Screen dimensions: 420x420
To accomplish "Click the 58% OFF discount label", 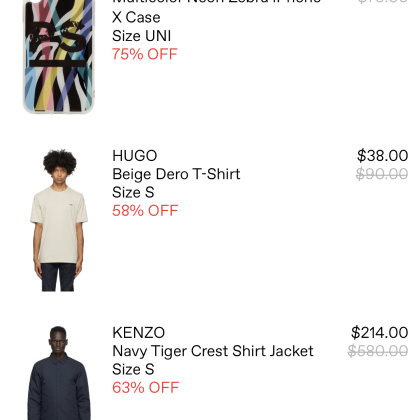I will click(145, 211).
